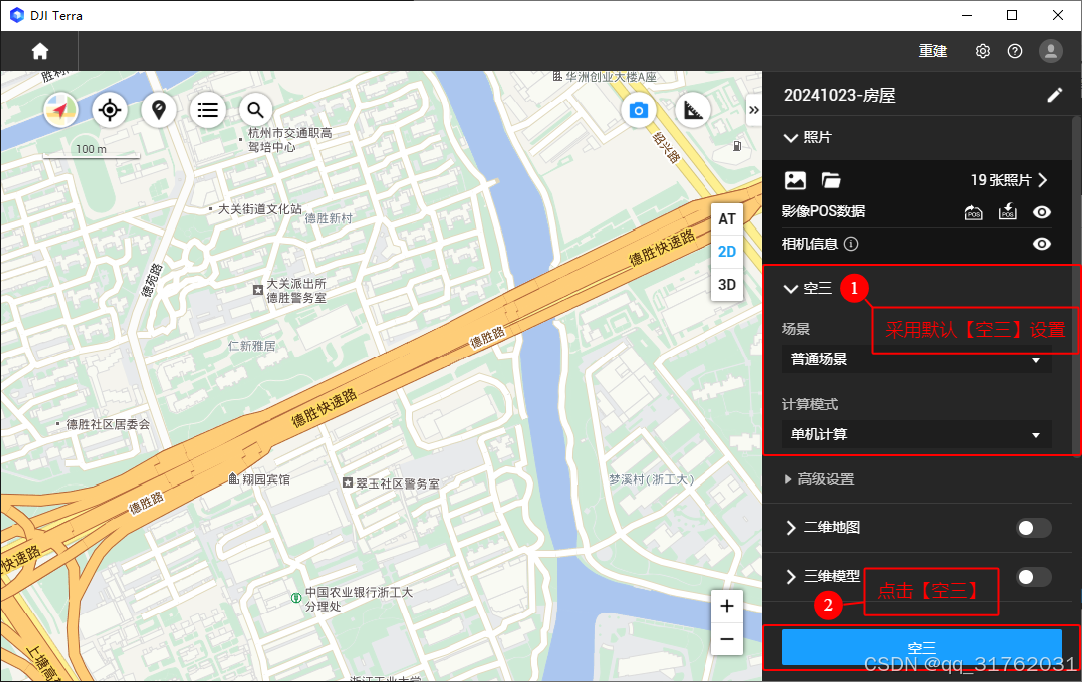Click the 场景 label
This screenshot has width=1082, height=682.
coord(796,329)
